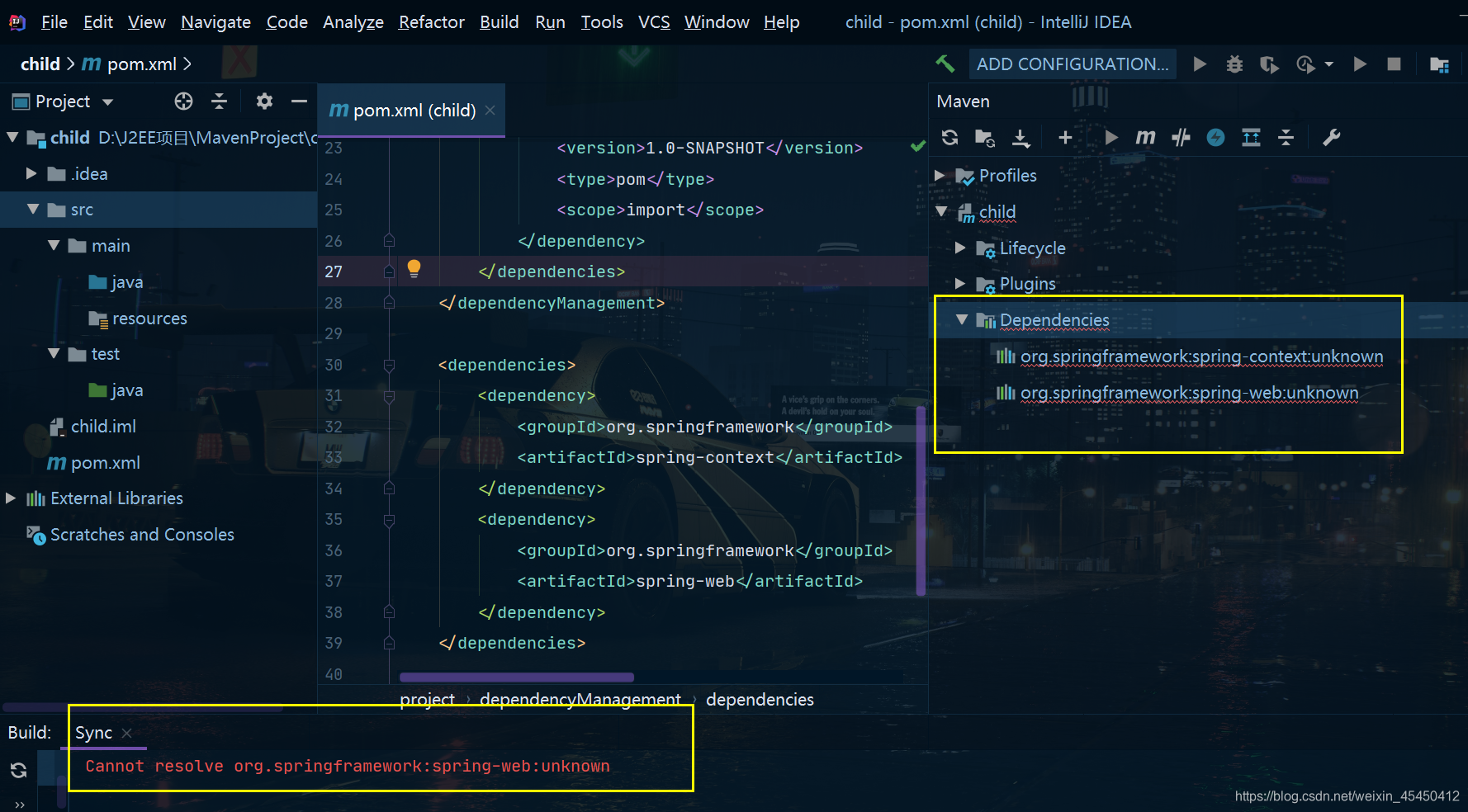Expand the Plugins node
1468x812 pixels.
960,283
